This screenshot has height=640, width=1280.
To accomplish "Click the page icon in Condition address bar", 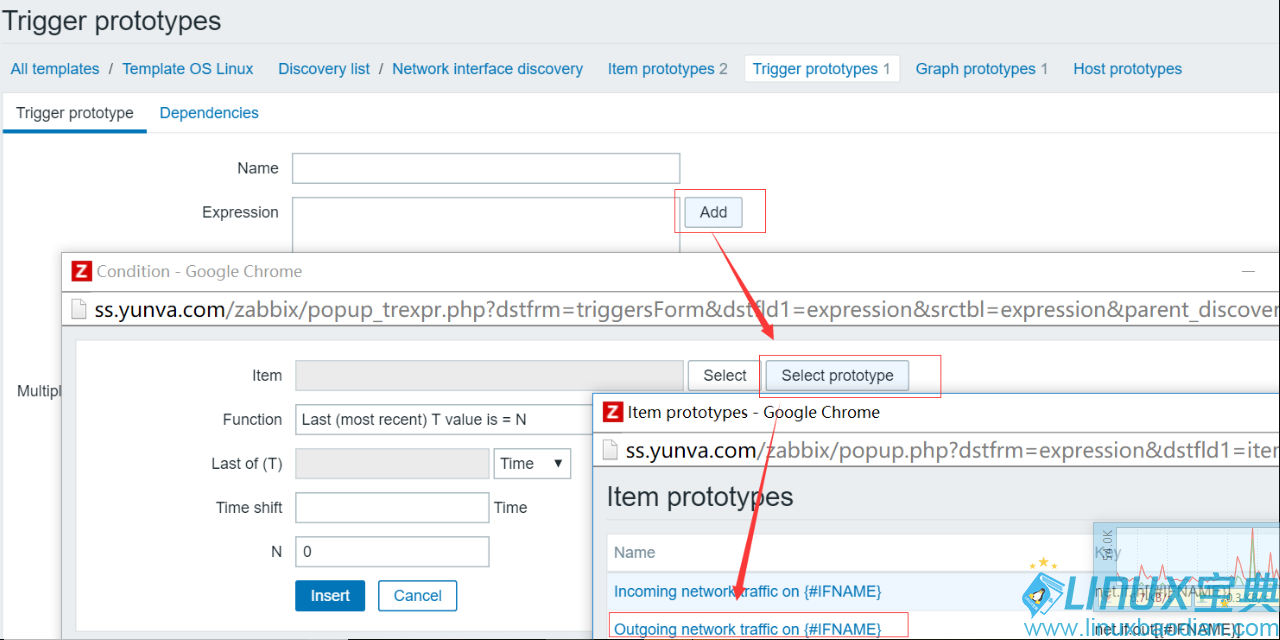I will point(80,310).
